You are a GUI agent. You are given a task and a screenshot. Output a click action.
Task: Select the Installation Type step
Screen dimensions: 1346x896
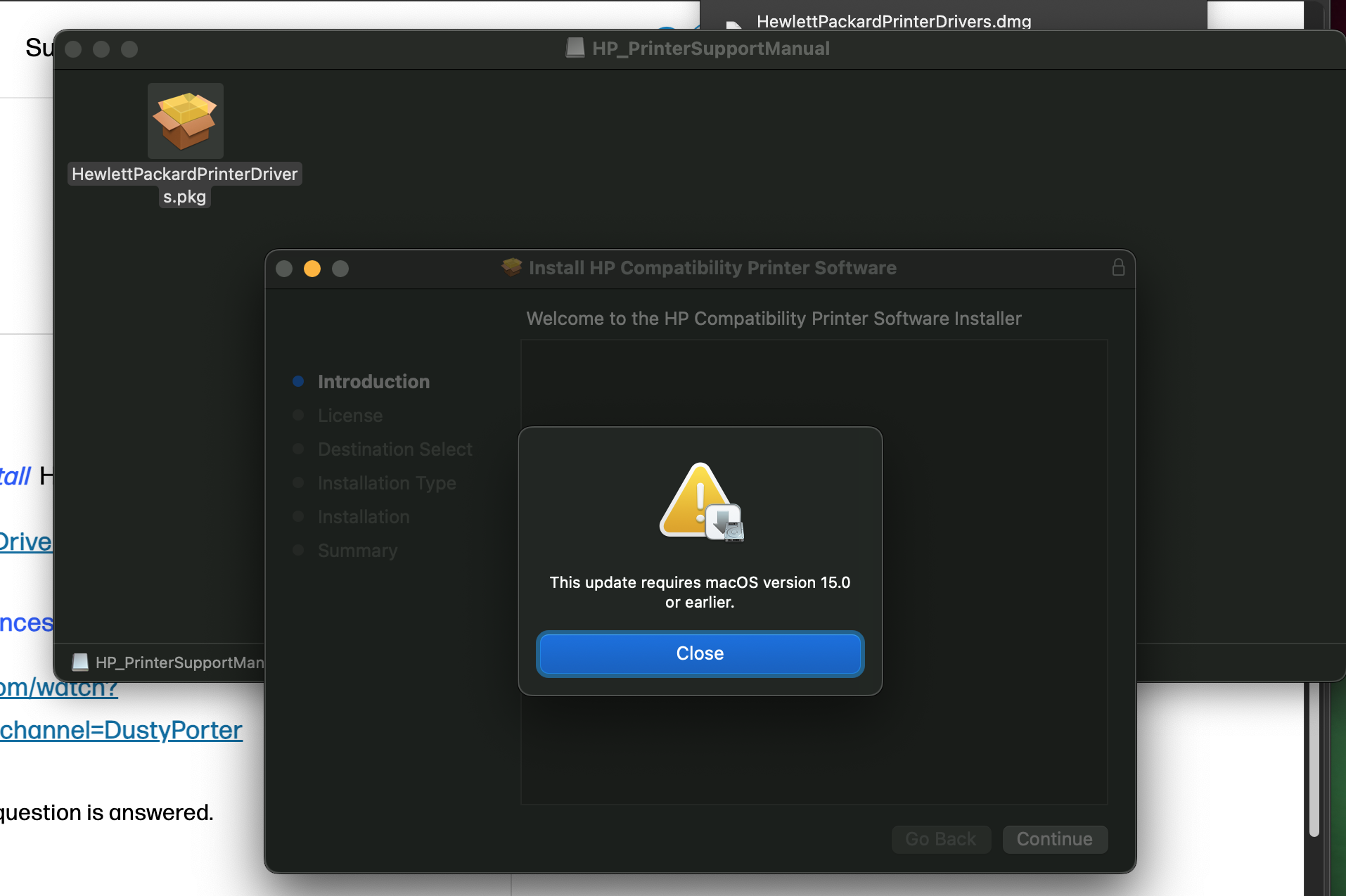386,483
